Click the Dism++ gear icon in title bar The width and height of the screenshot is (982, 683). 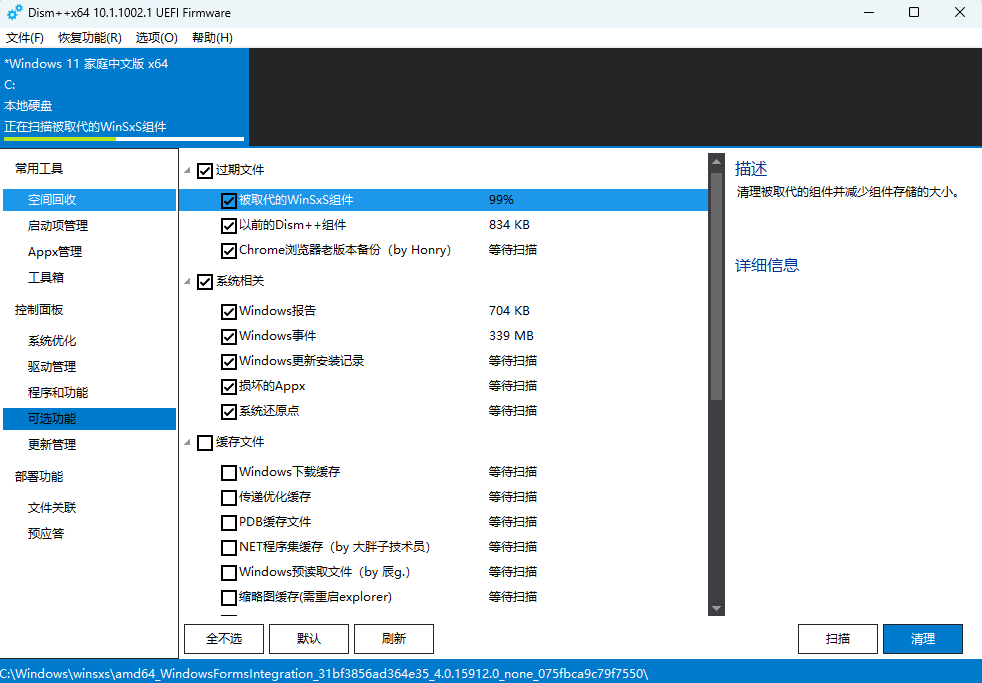point(14,12)
